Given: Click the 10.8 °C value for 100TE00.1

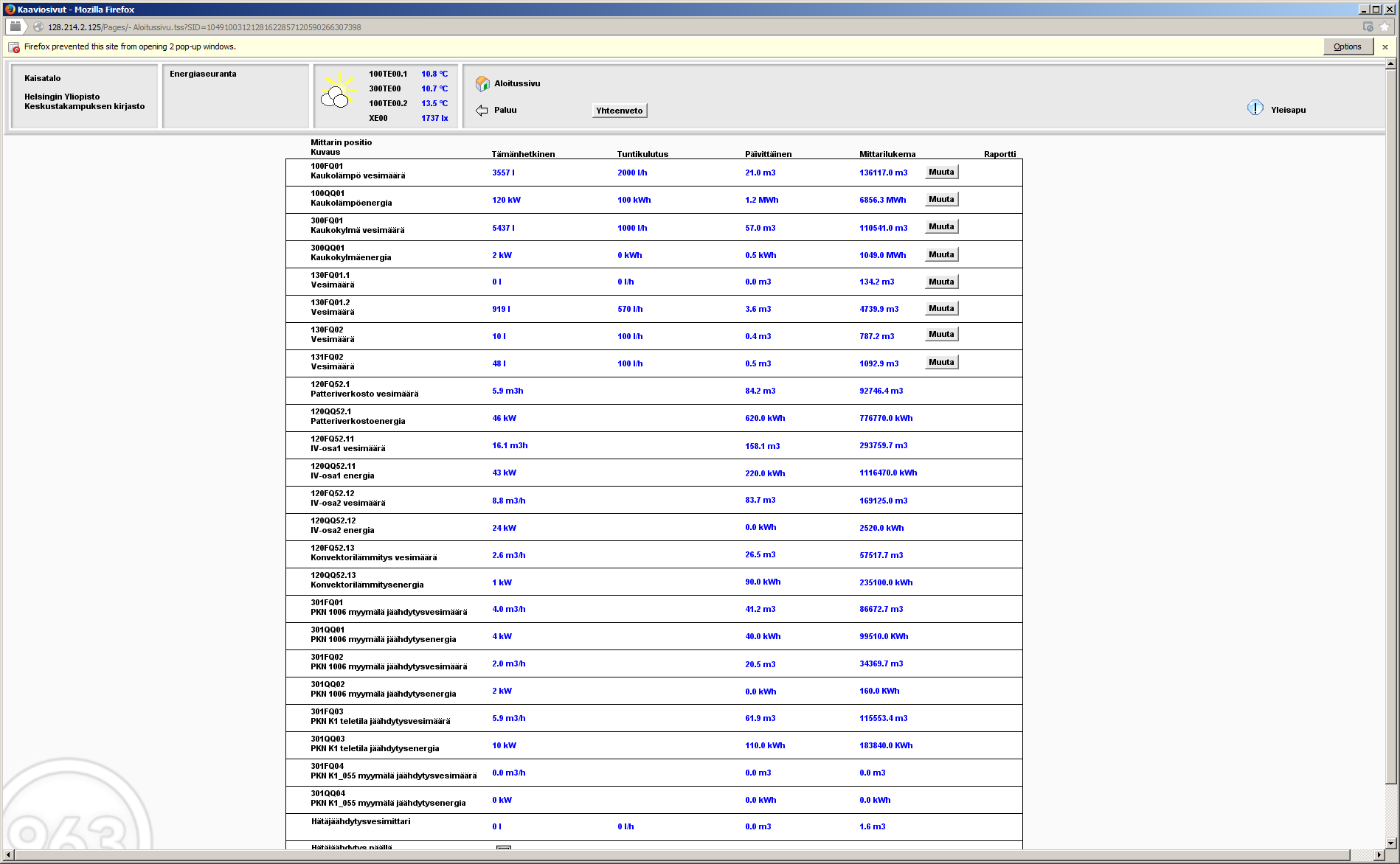Looking at the screenshot, I should pos(434,74).
